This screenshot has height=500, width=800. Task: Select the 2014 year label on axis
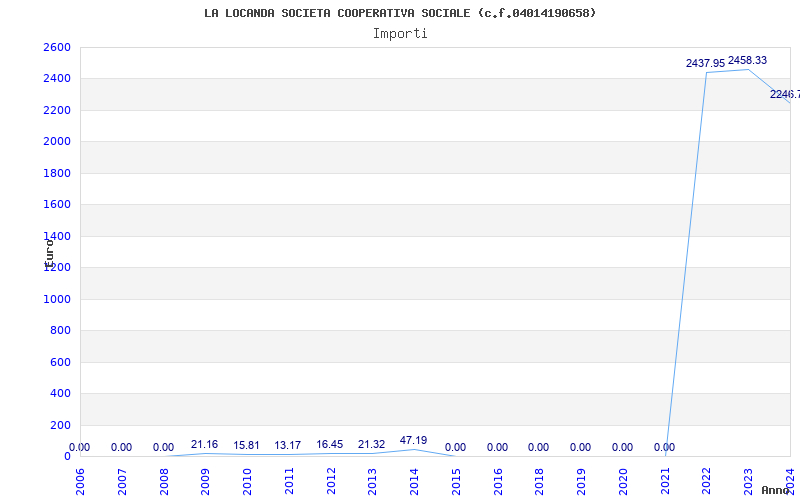414,482
